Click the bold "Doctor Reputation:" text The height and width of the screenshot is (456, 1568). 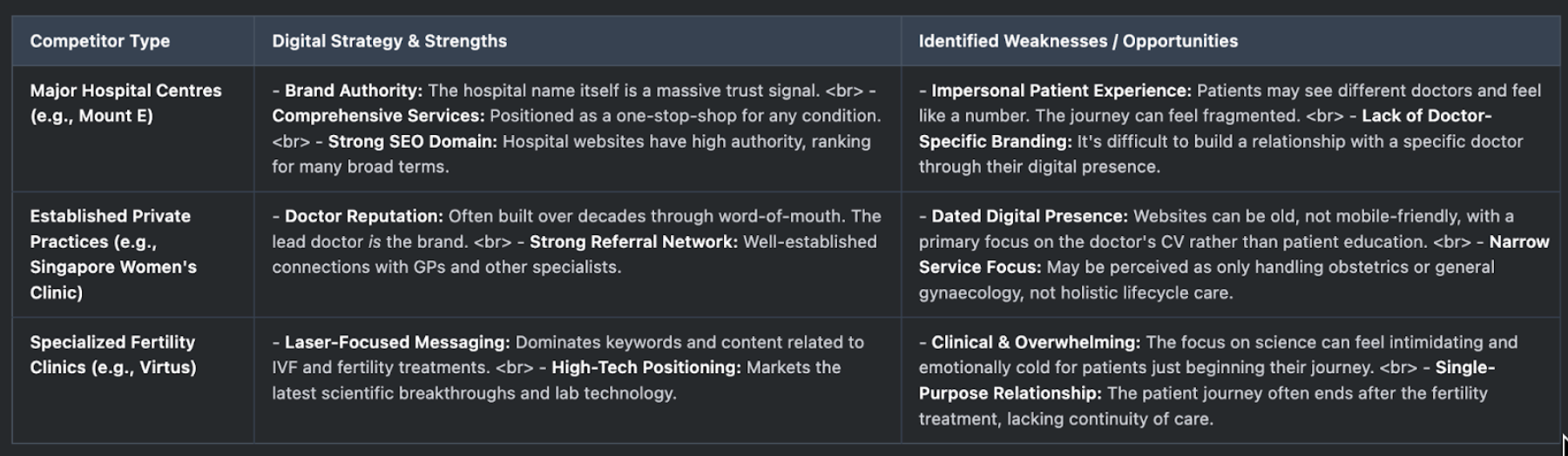point(363,216)
